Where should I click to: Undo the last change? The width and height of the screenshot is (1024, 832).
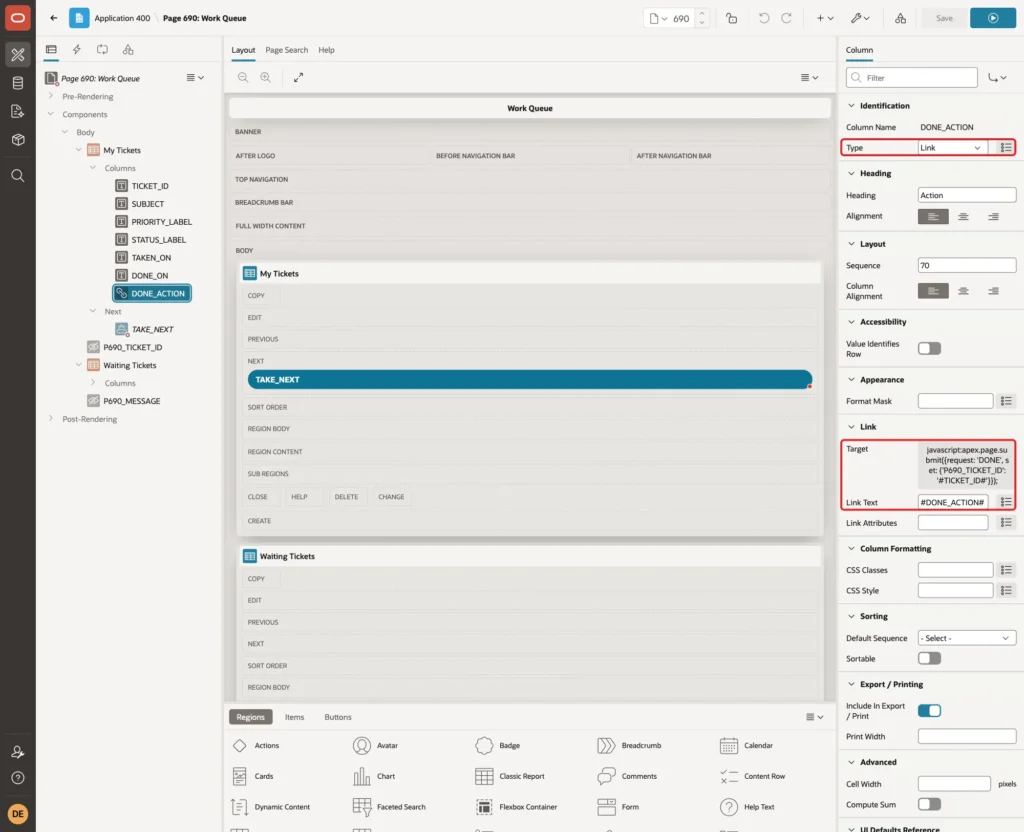[763, 18]
